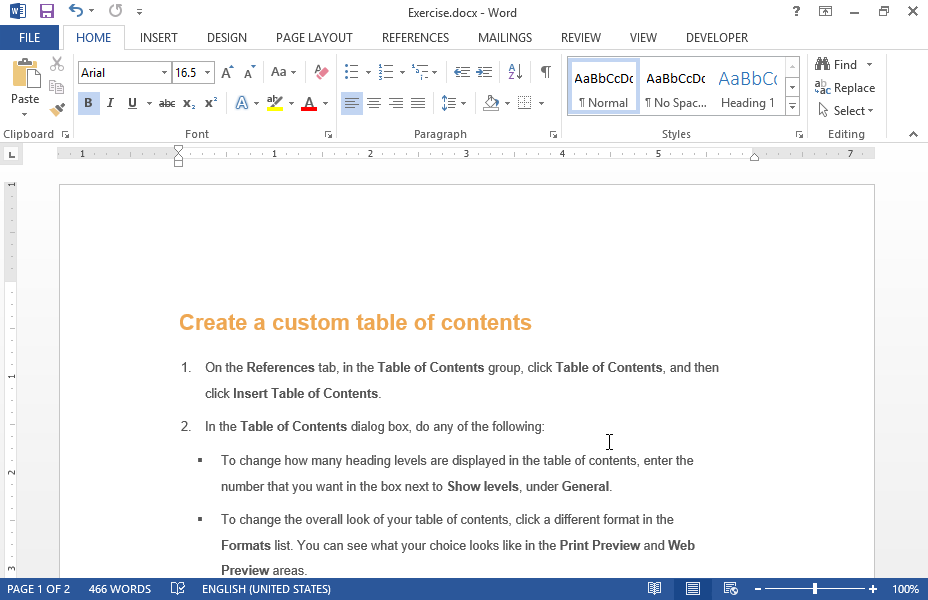928x600 pixels.
Task: Switch to the REFERENCES tab
Action: [415, 37]
